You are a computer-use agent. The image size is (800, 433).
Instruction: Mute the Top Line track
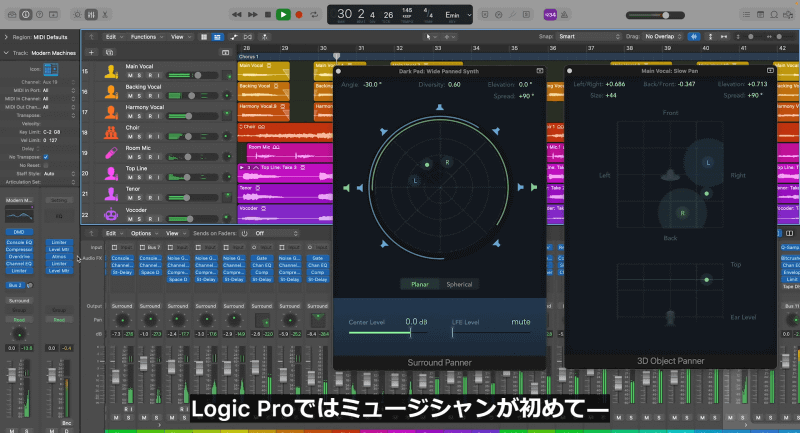[130, 177]
